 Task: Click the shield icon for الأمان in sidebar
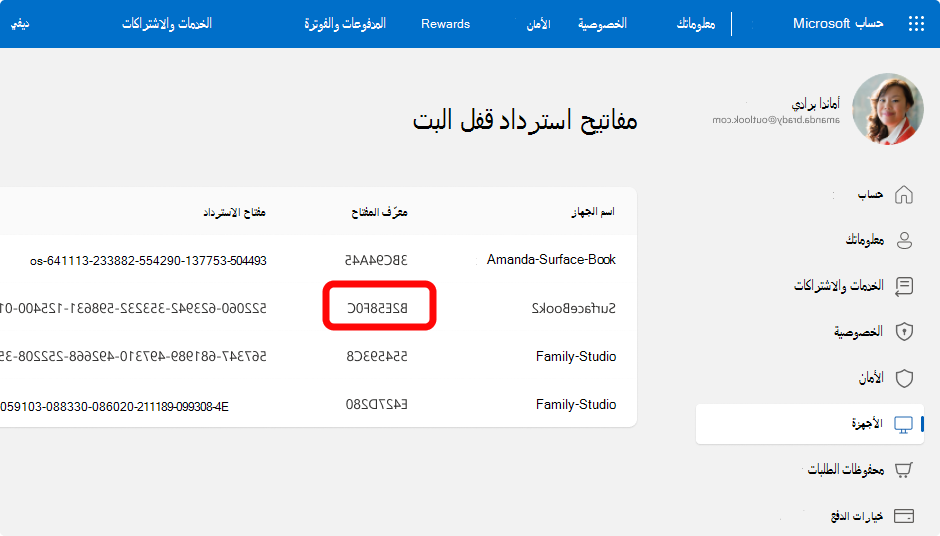tap(904, 378)
